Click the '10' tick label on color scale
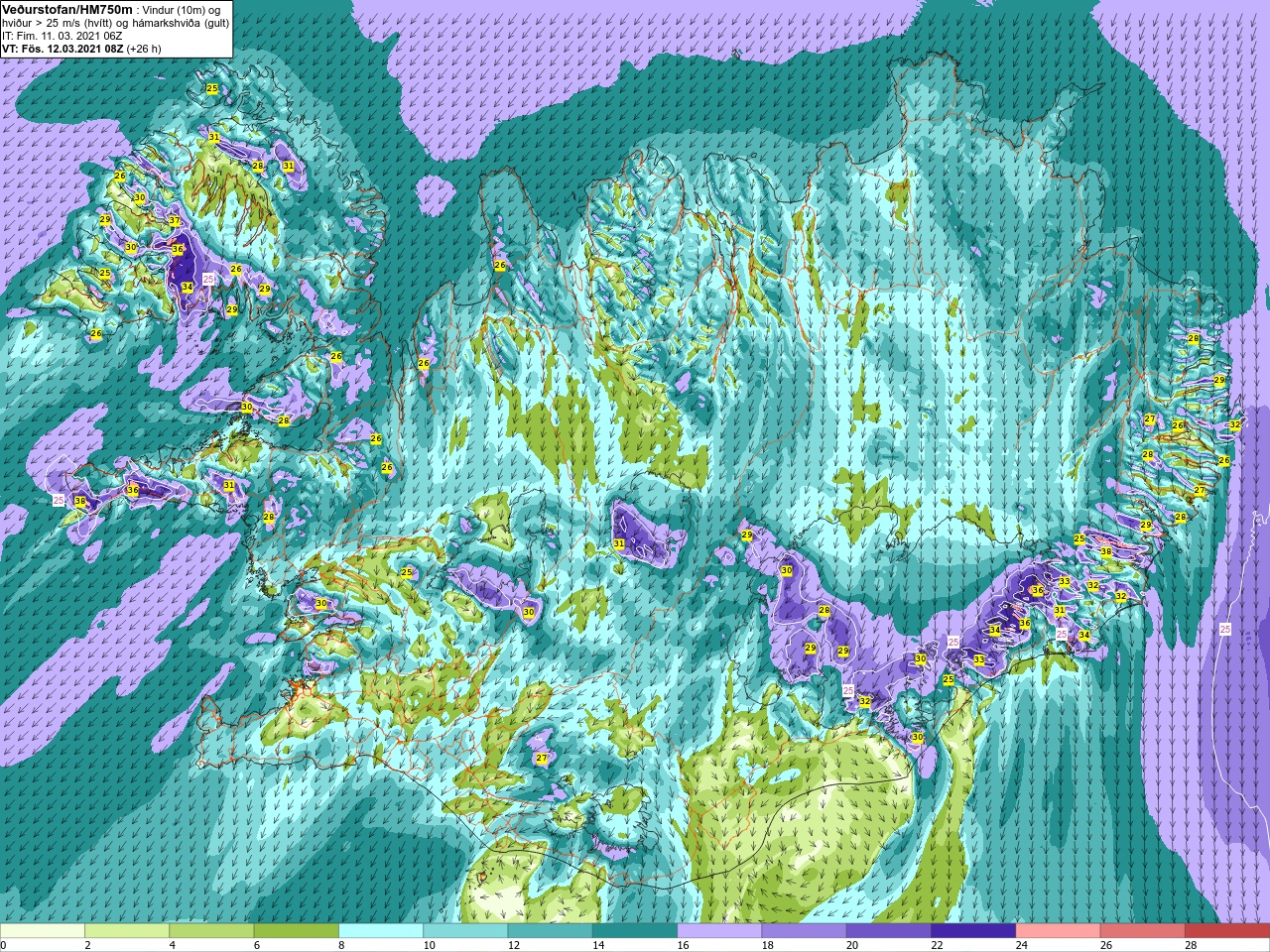Image resolution: width=1270 pixels, height=952 pixels. tap(430, 945)
